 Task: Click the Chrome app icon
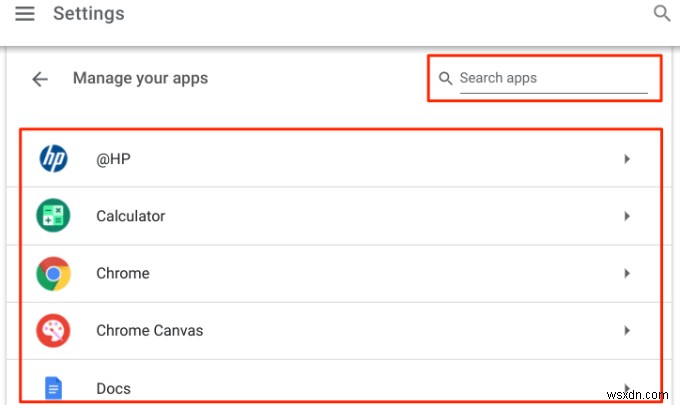pos(53,274)
